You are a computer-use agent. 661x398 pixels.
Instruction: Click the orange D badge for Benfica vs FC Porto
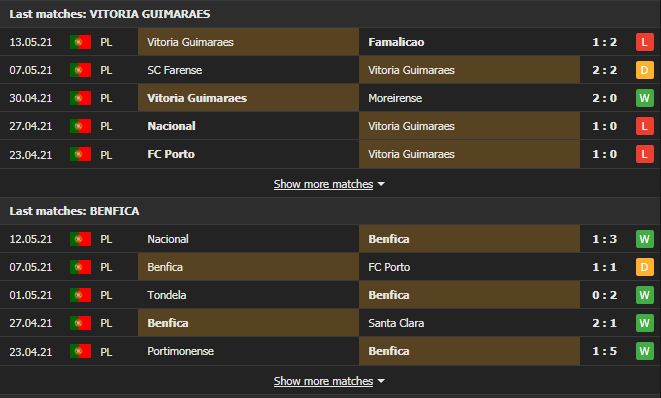pyautogui.click(x=645, y=267)
